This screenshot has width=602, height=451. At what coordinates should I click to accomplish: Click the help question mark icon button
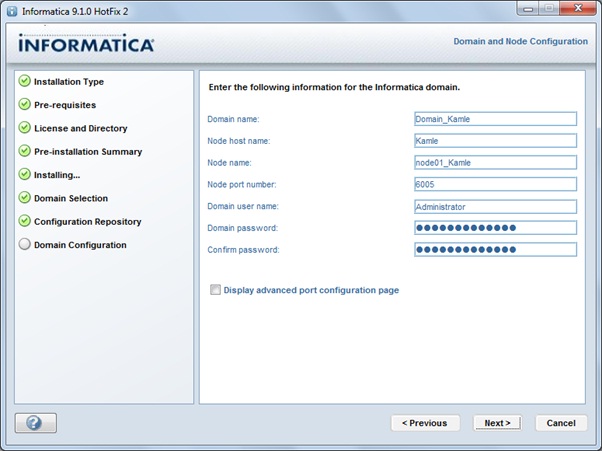pos(36,423)
